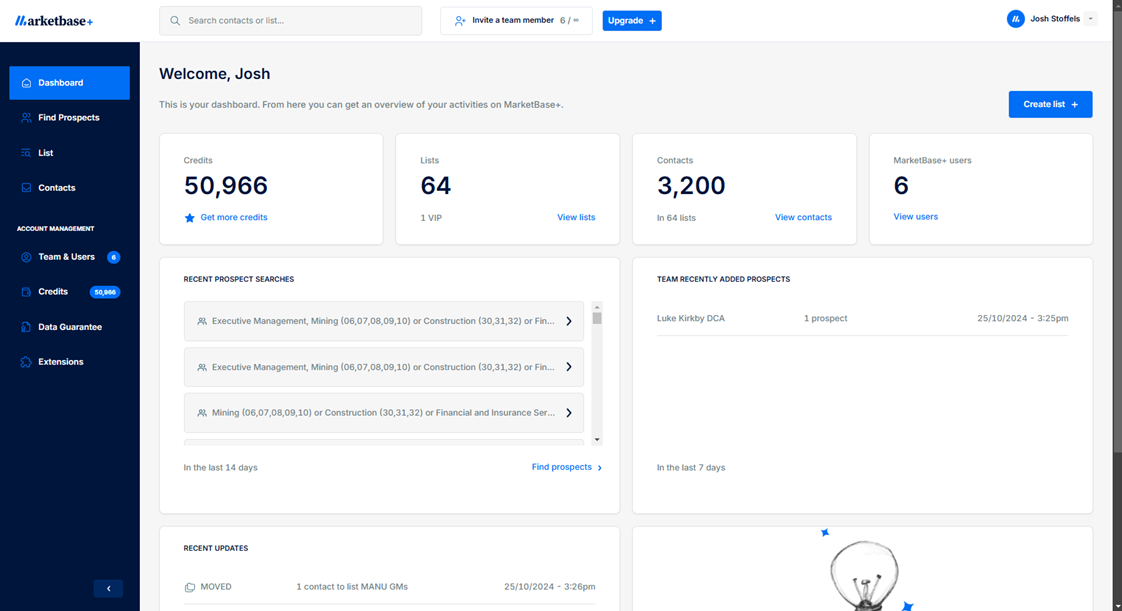1122x611 pixels.
Task: Click the Data Guarantee icon
Action: tap(26, 327)
